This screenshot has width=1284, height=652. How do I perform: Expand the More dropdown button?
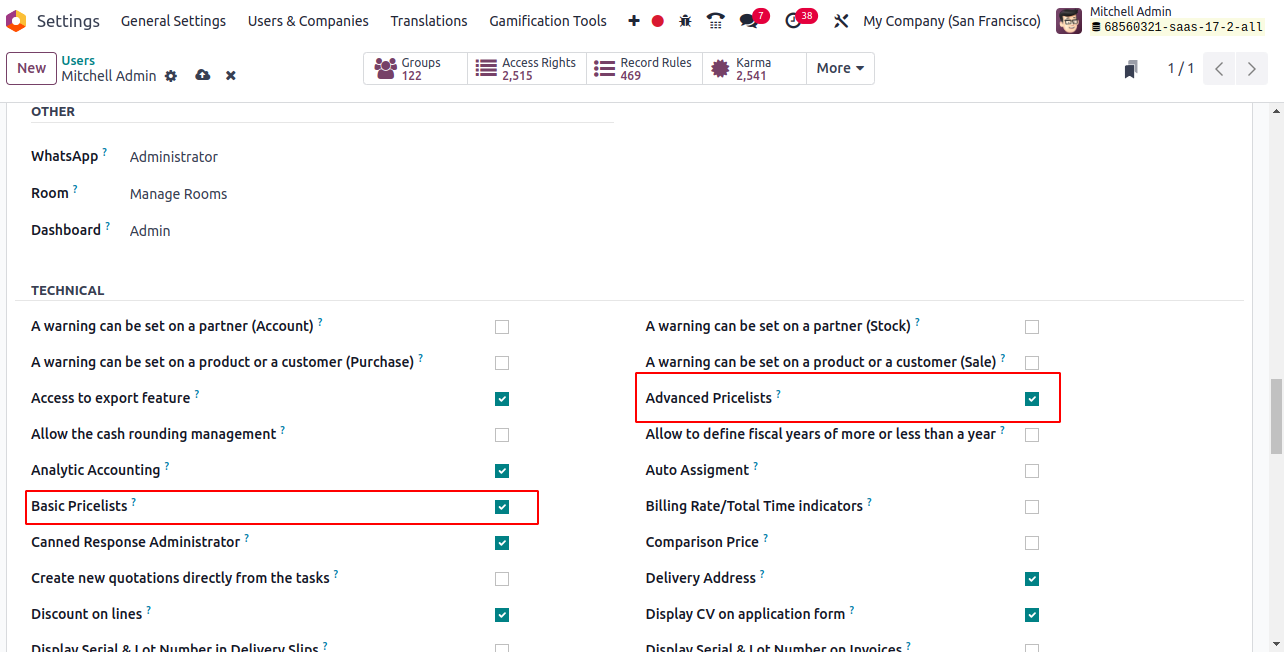click(840, 68)
